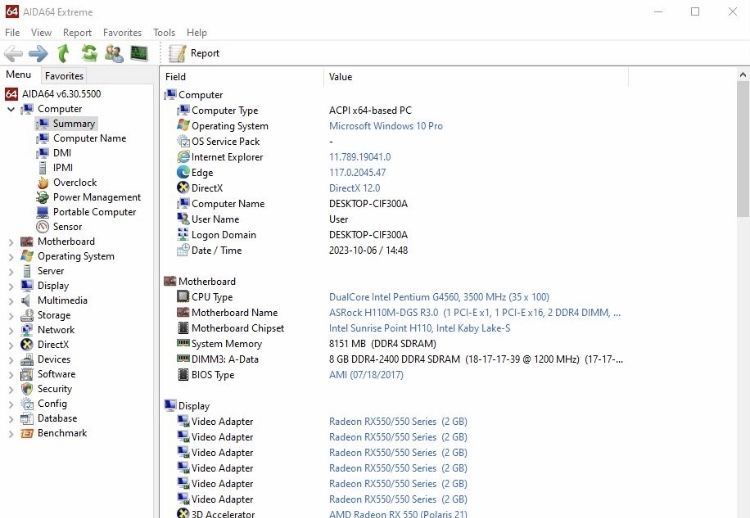Image resolution: width=750 pixels, height=518 pixels.
Task: Click the Devices icon in sidebar
Action: [x=27, y=359]
